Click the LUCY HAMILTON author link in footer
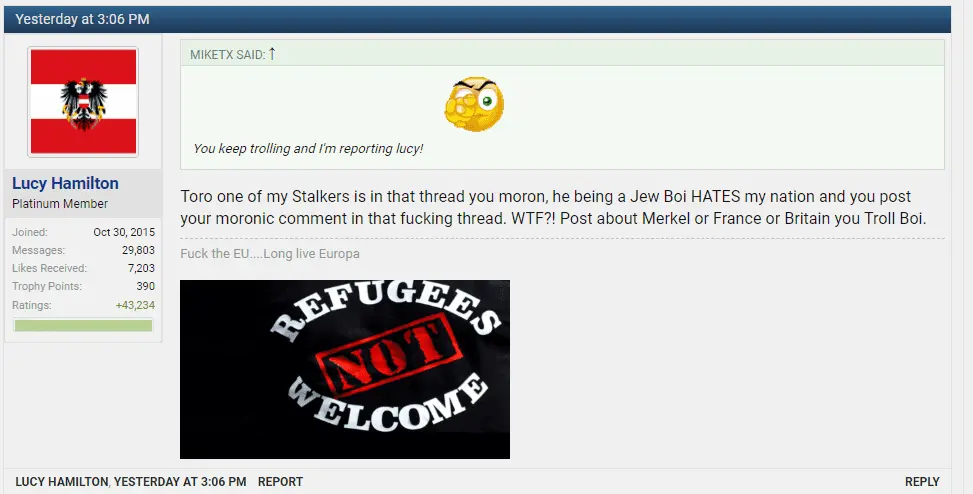The image size is (973, 494). (61, 482)
